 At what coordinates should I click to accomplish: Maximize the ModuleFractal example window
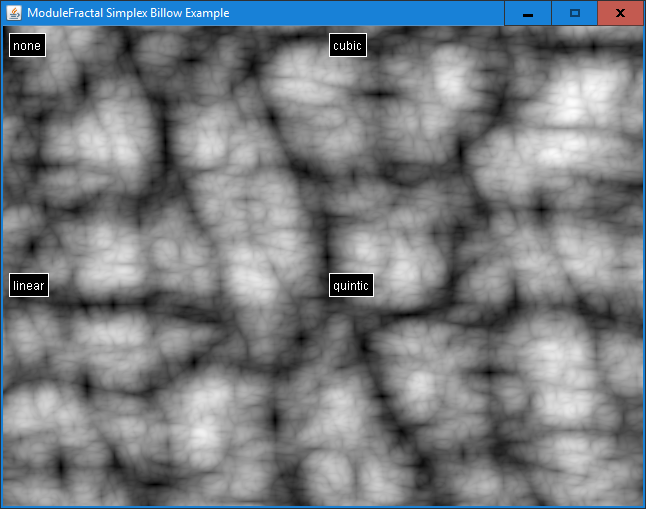tap(574, 13)
